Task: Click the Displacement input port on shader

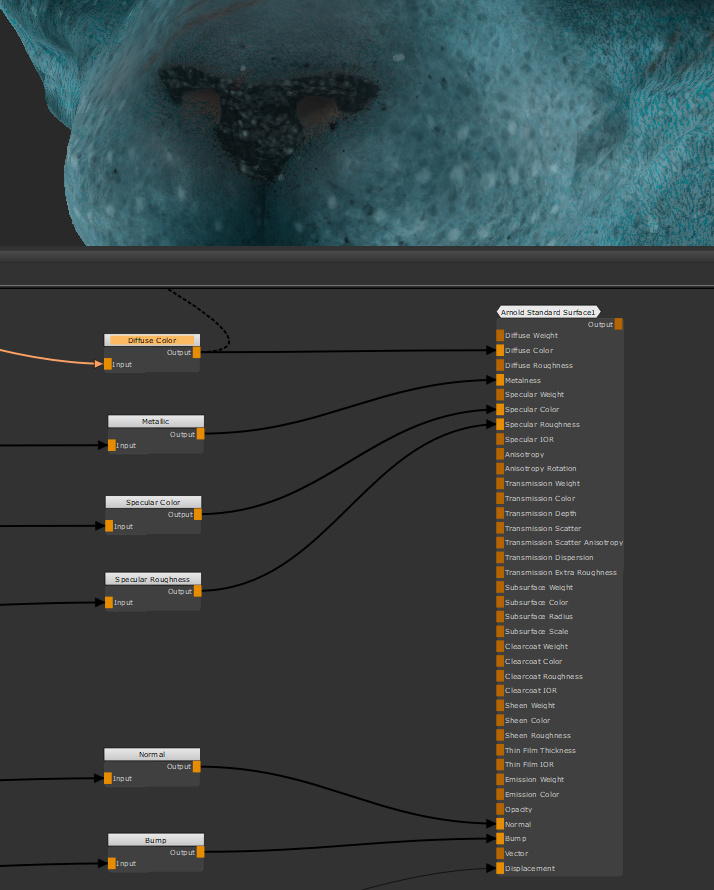Action: point(500,868)
